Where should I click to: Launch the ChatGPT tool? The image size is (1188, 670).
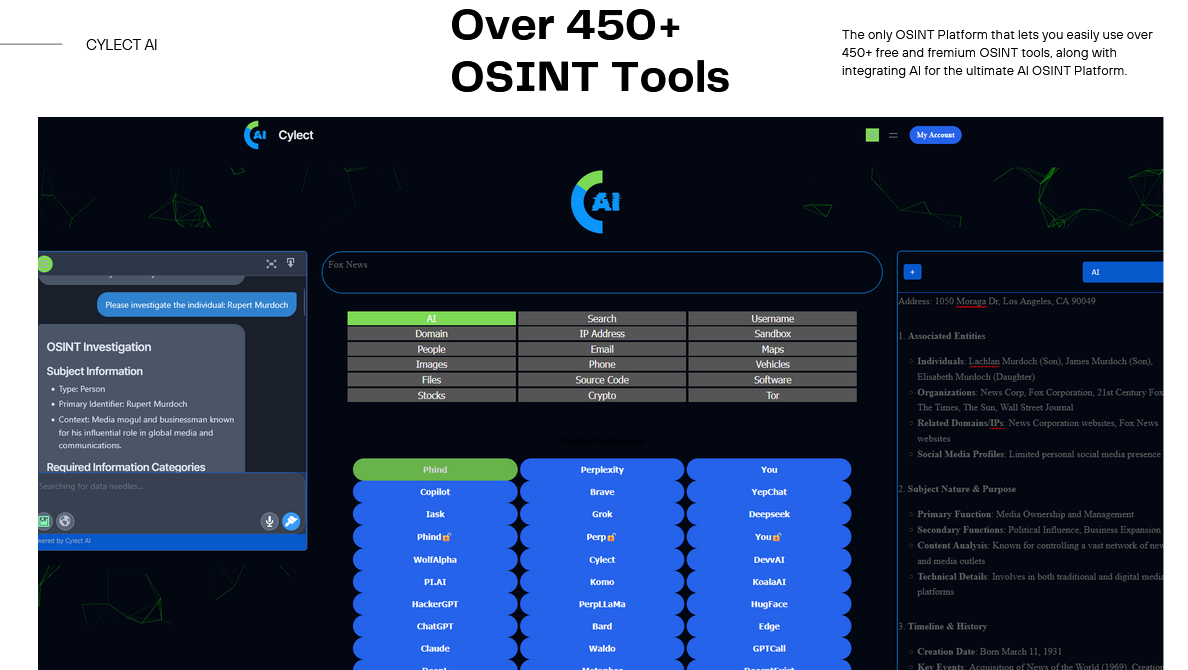point(435,626)
